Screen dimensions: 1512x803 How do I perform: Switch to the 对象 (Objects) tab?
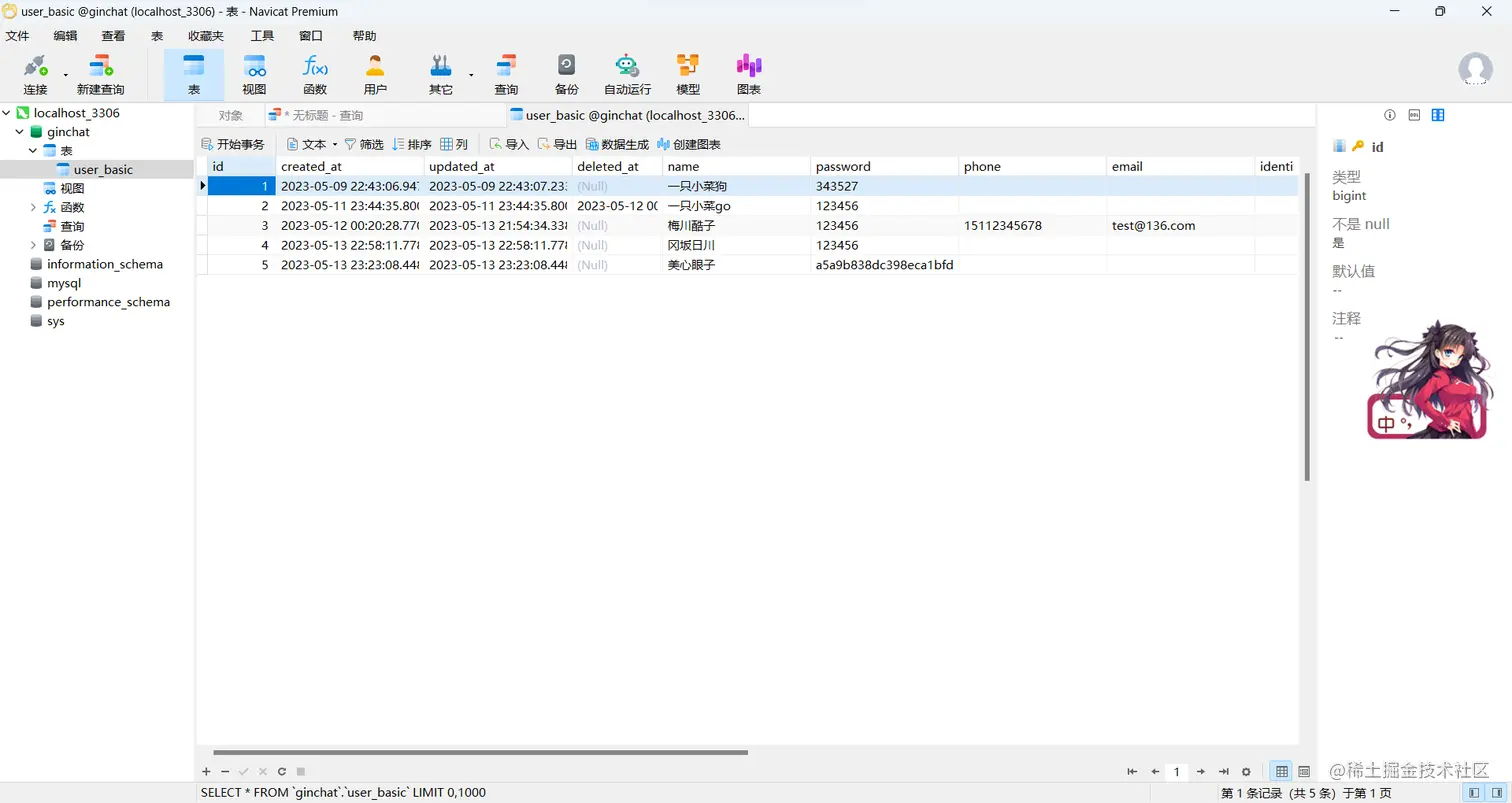[x=231, y=116]
